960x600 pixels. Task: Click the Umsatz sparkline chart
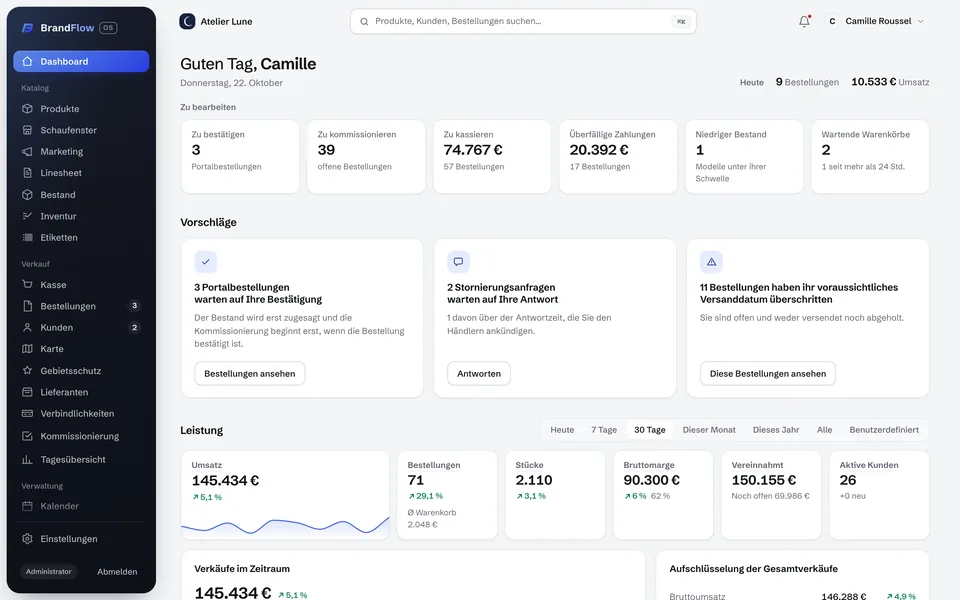click(285, 526)
